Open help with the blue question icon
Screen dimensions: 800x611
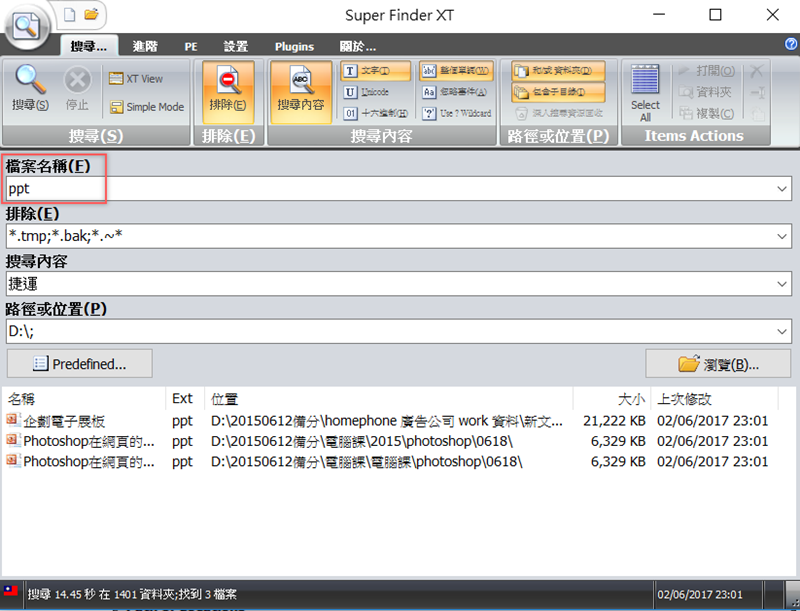791,45
